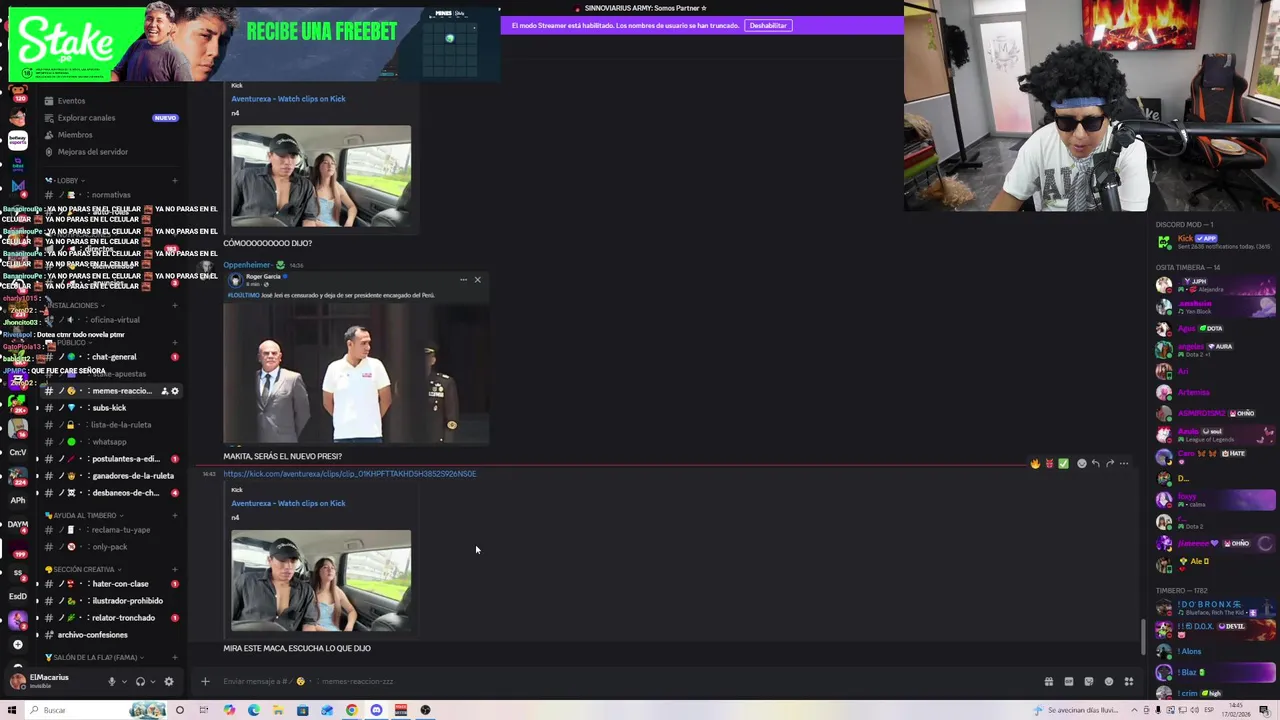Show hidden system tray icons

(1134, 711)
